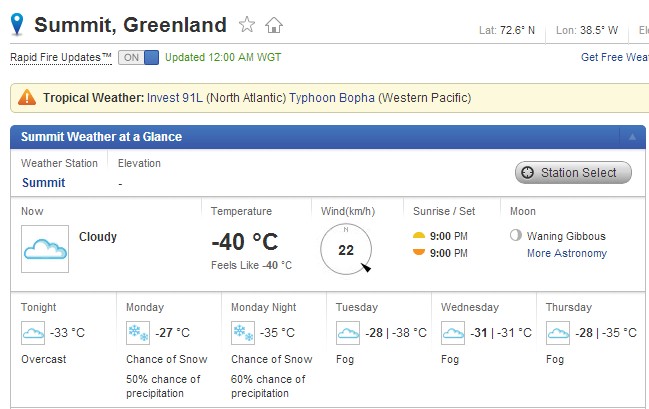Toggle Rapid Fire Updates switch off
649x409 pixels.
[x=138, y=57]
